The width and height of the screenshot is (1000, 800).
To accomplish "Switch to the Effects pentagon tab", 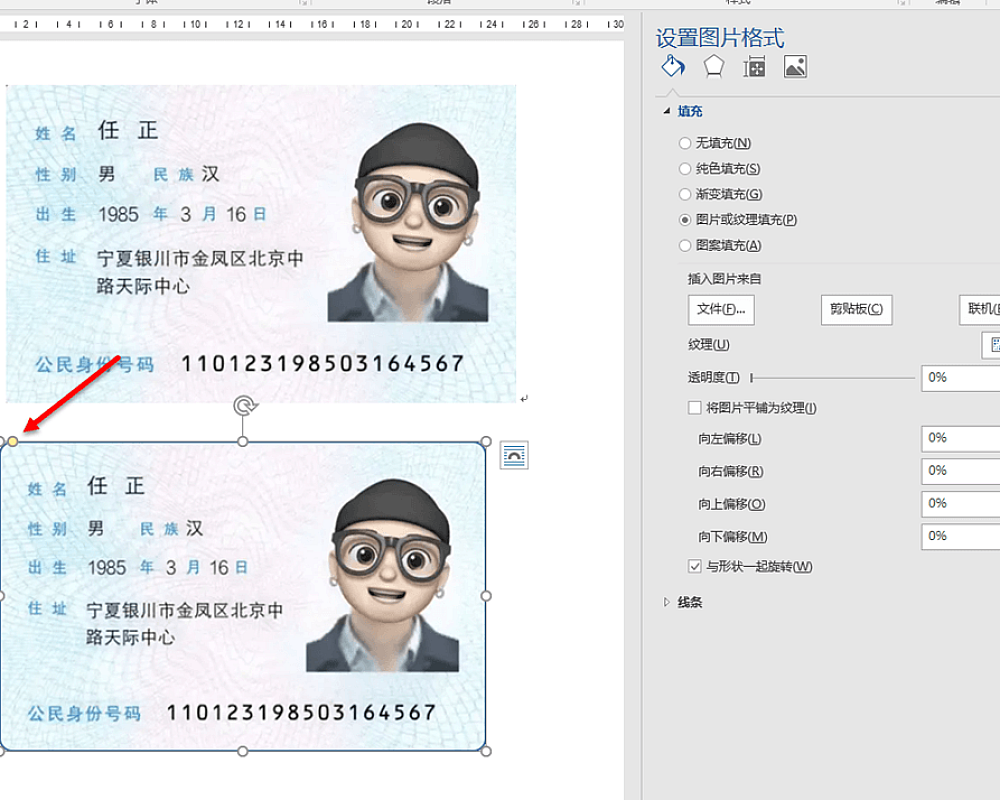I will pyautogui.click(x=713, y=67).
